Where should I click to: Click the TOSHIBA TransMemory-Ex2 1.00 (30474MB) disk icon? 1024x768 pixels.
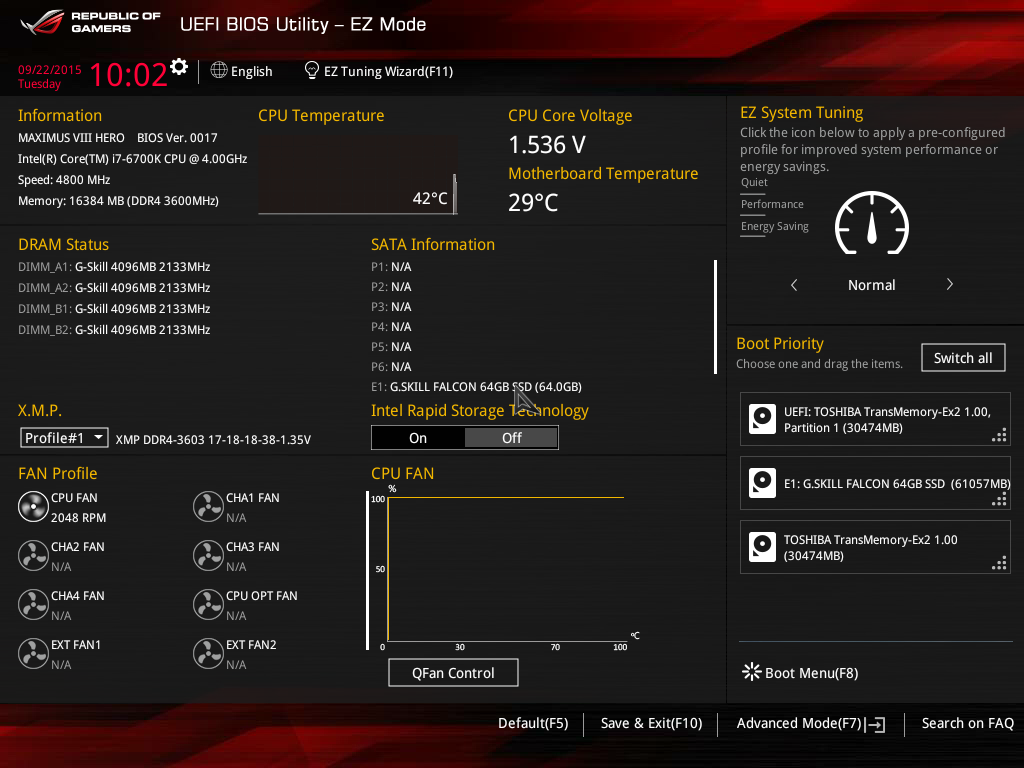coord(762,547)
